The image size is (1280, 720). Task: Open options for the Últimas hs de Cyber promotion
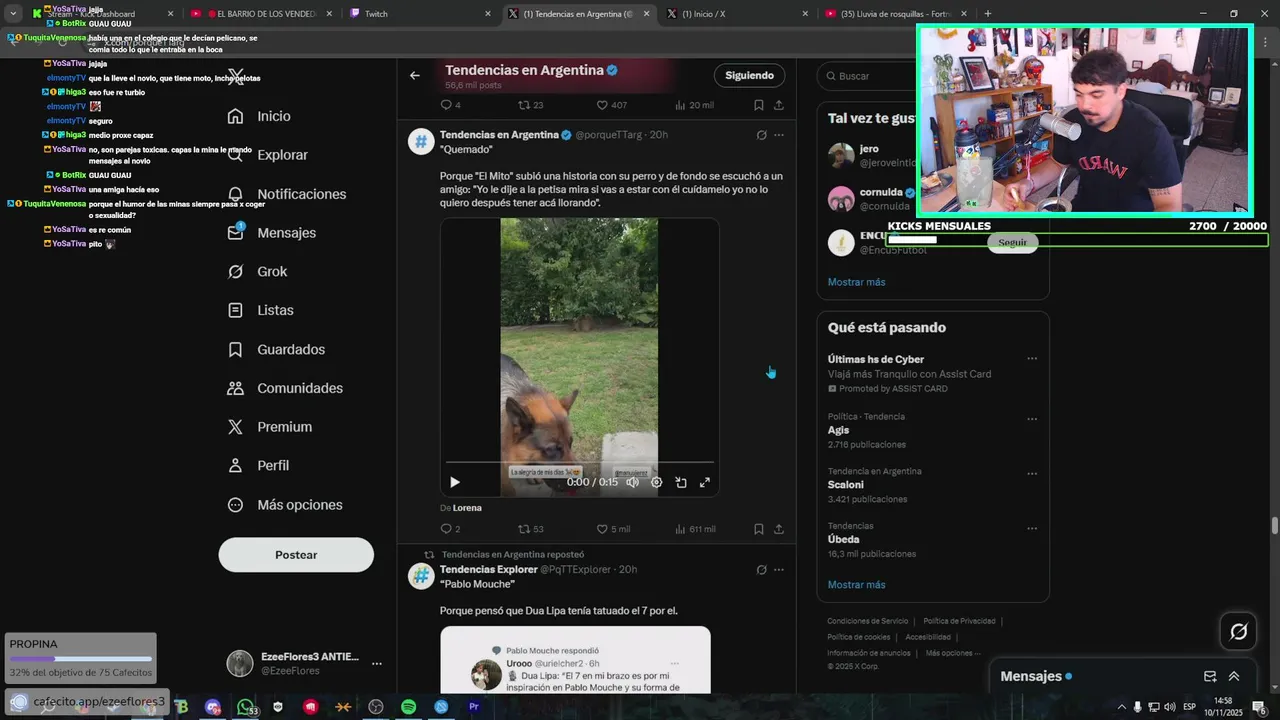tap(1032, 359)
